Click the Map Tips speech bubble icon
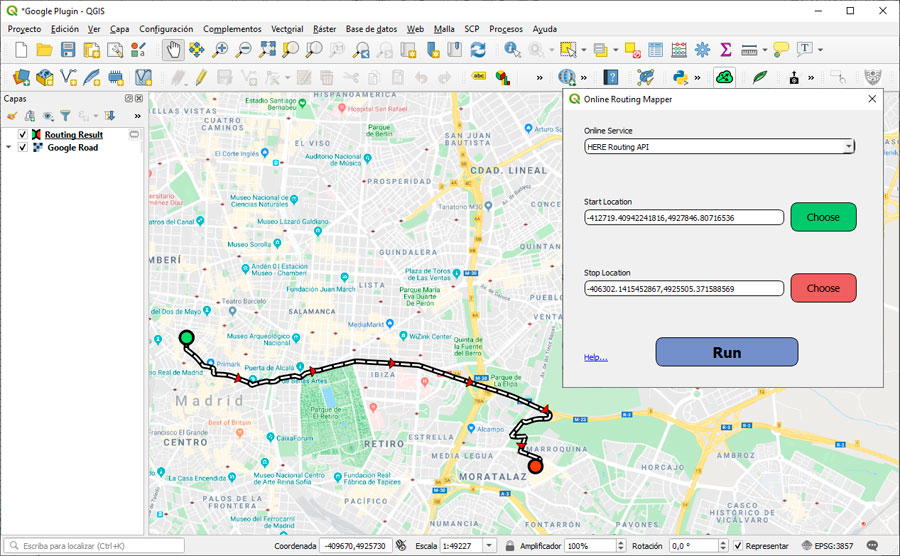This screenshot has height=556, width=900. [x=781, y=50]
